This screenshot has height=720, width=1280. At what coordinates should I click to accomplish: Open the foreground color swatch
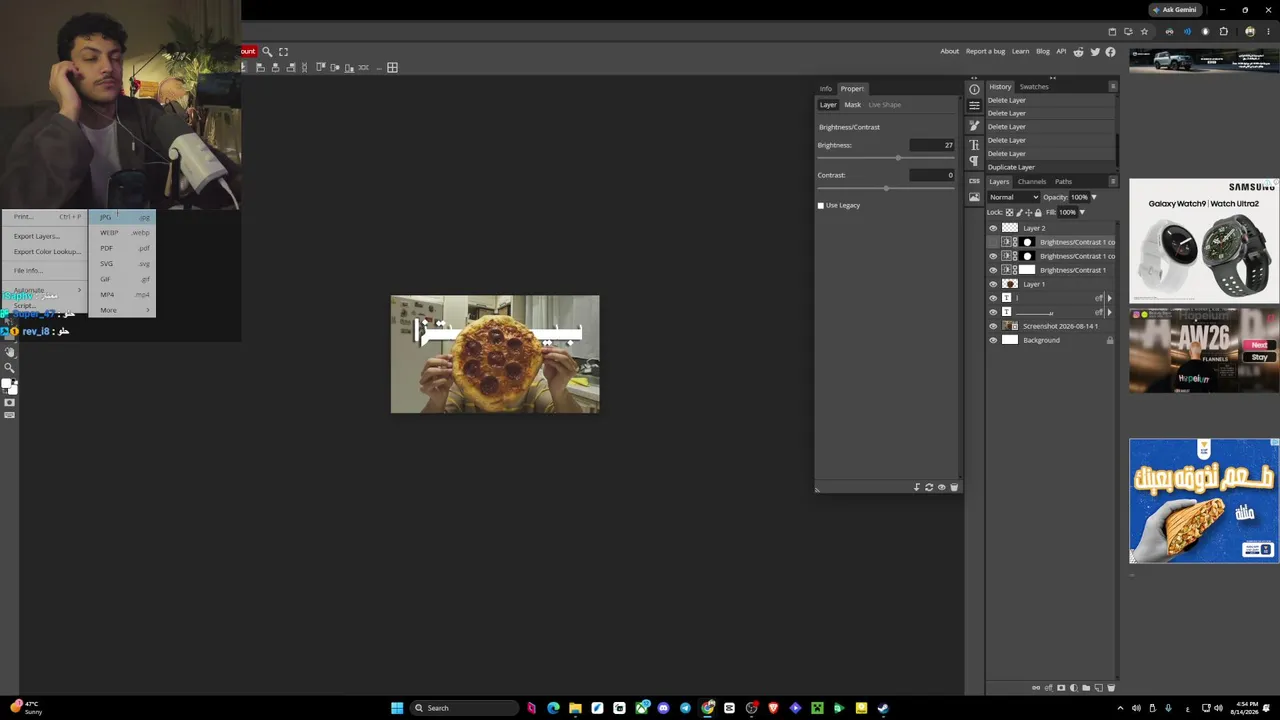pyautogui.click(x=6, y=384)
